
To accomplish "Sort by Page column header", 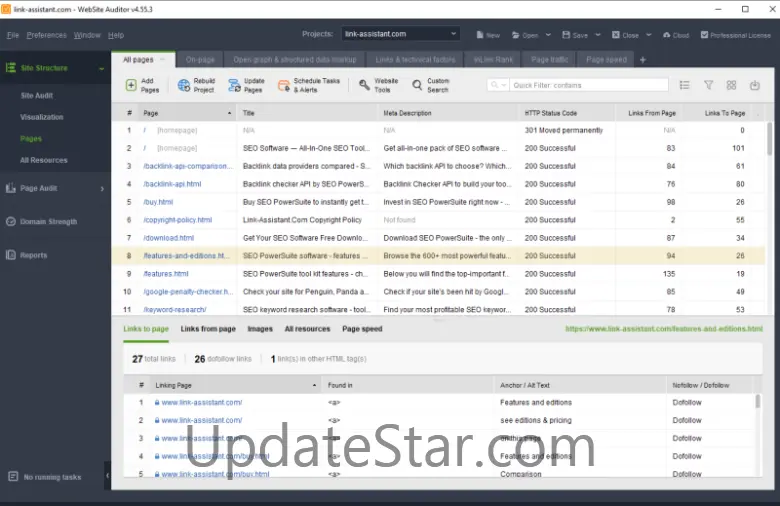I will point(187,113).
